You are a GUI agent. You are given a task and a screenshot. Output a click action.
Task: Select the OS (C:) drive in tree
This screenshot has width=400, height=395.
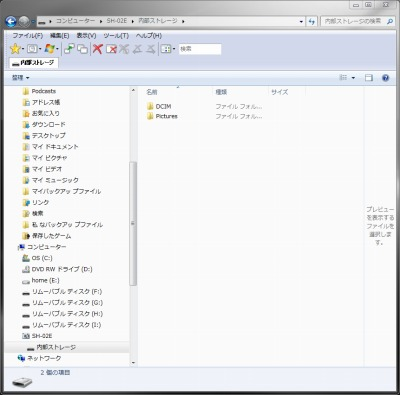[37, 258]
